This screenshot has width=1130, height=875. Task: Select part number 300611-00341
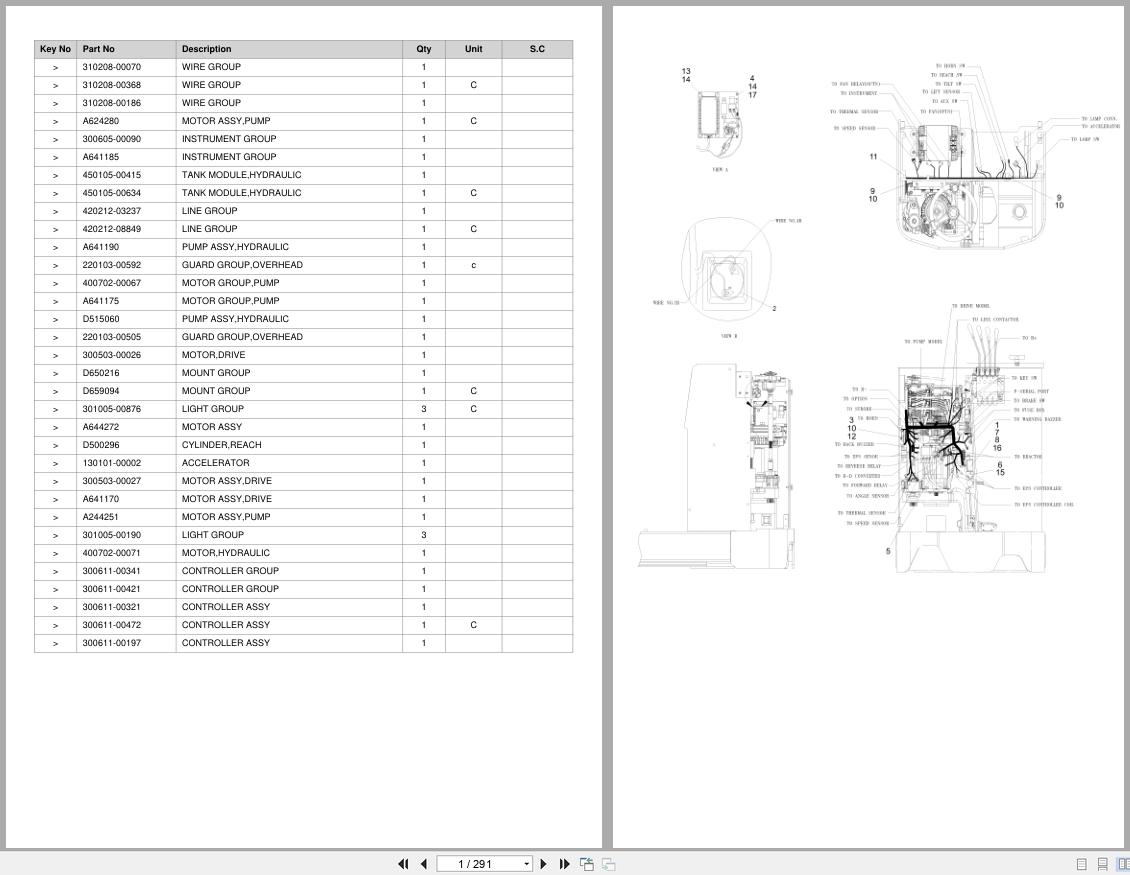(x=112, y=571)
